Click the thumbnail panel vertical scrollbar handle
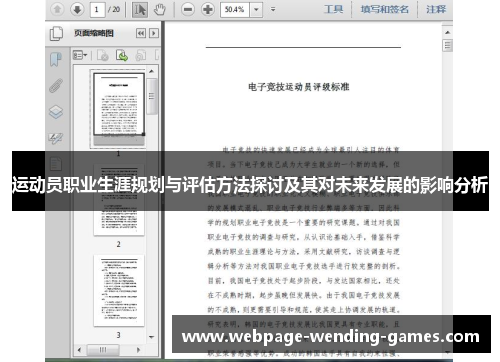 coord(151,96)
